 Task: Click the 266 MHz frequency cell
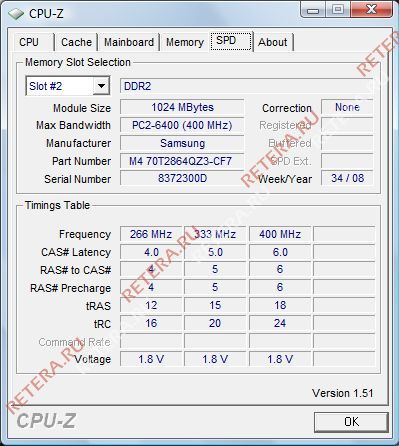point(151,234)
